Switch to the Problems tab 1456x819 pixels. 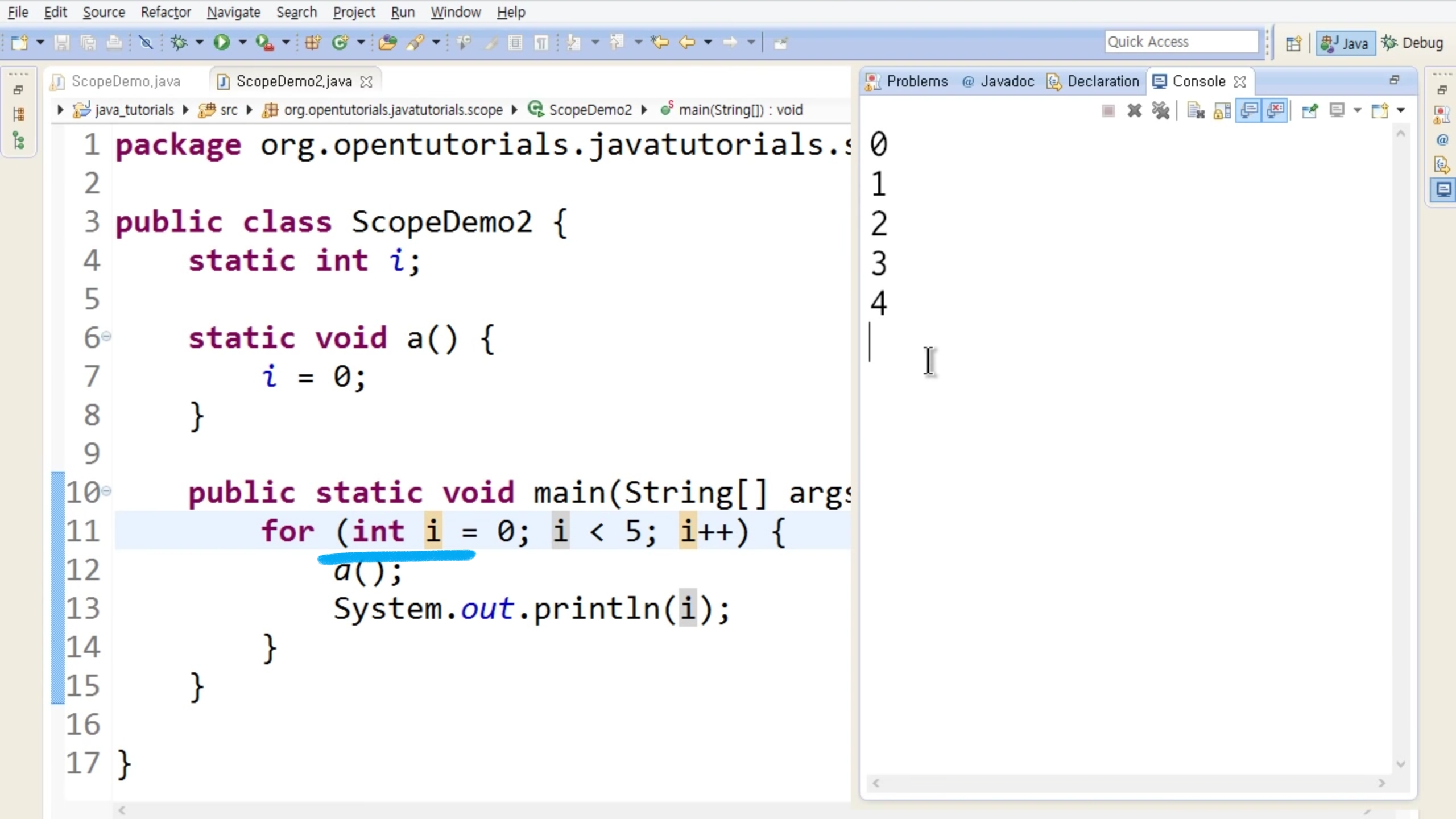click(x=907, y=81)
